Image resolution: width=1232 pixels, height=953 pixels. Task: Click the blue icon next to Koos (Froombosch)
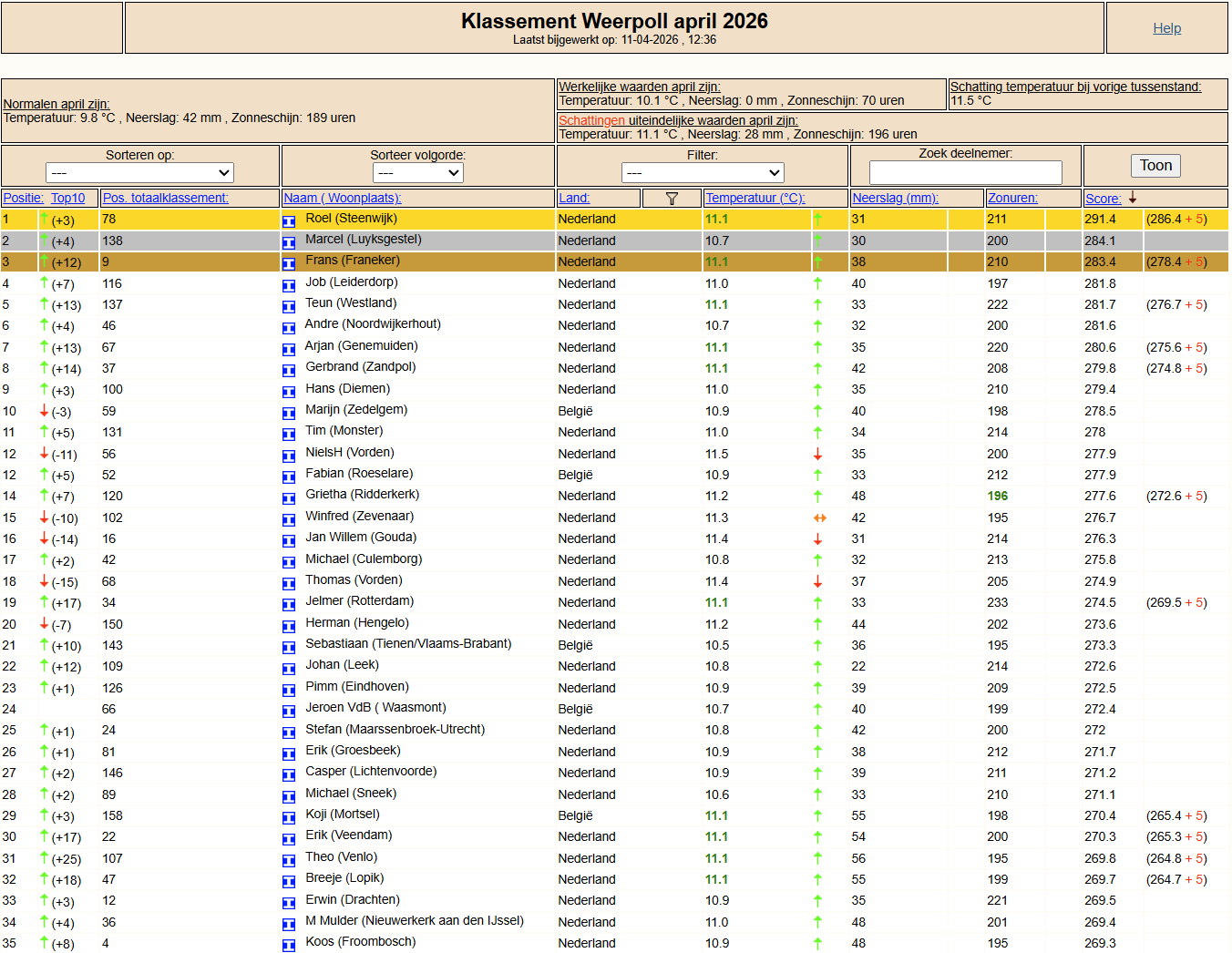pyautogui.click(x=289, y=945)
